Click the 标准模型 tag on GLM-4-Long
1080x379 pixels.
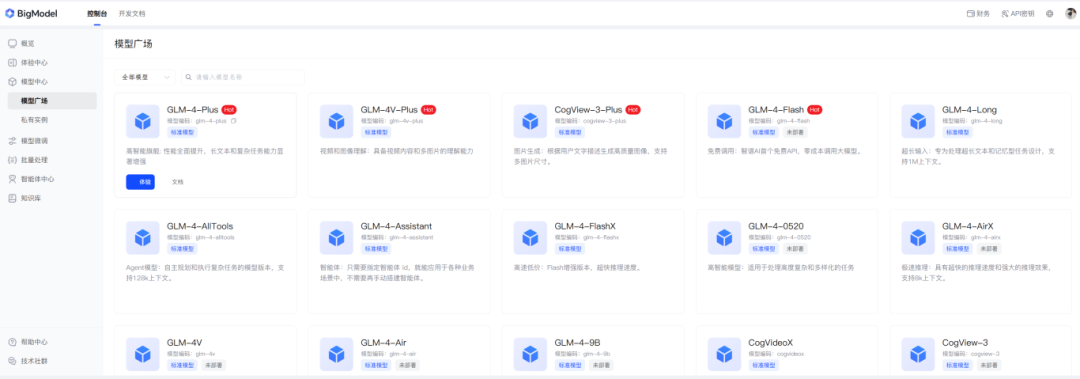point(957,132)
